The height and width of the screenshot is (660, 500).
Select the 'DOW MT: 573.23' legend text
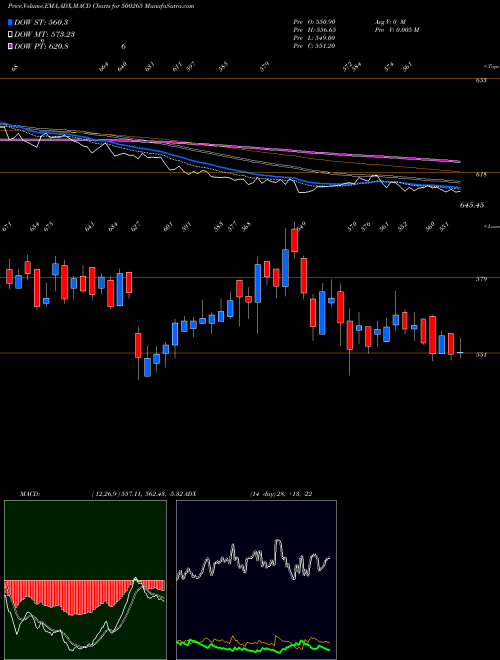click(x=45, y=34)
